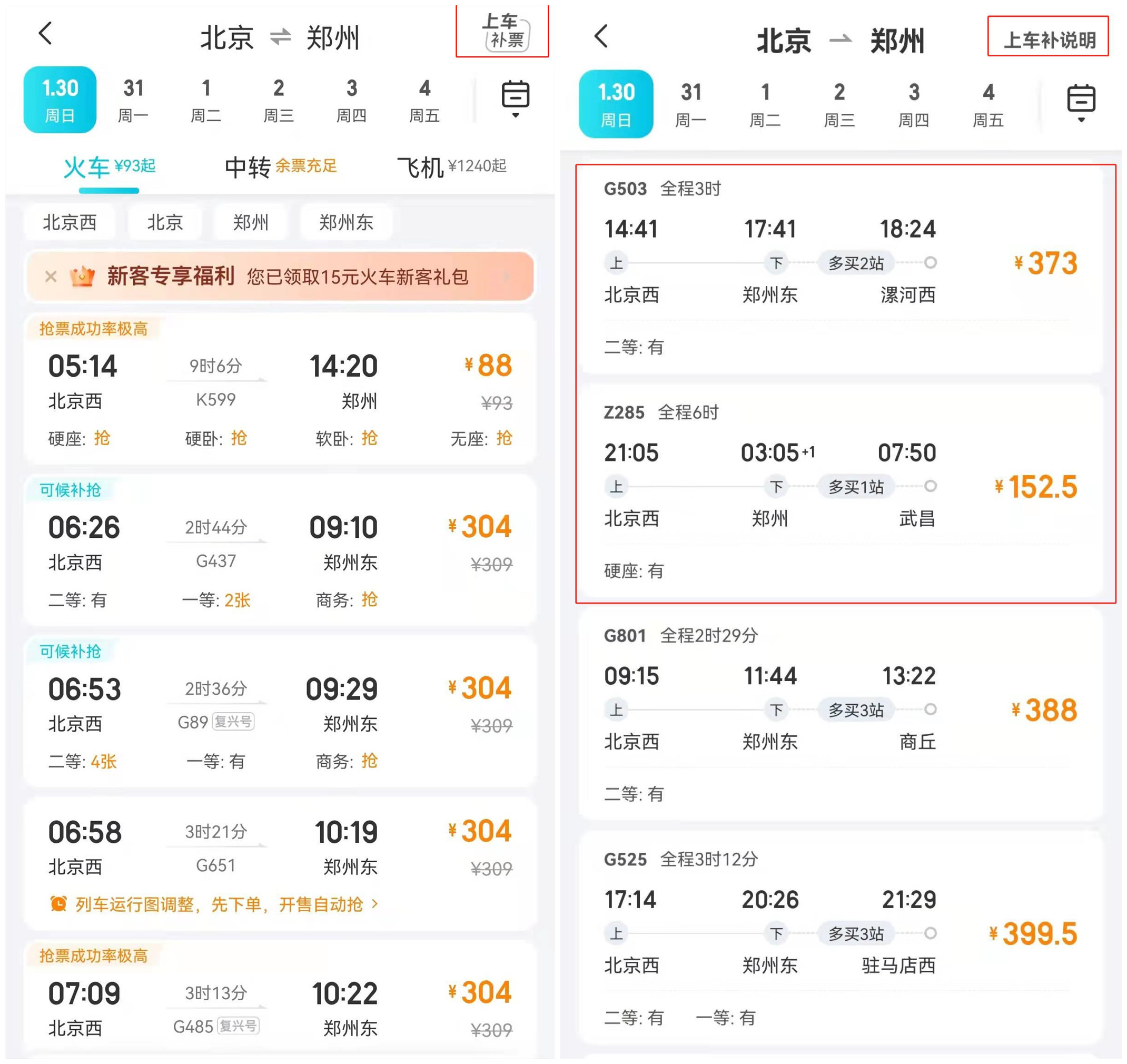Tap 多买3站 tag on G801
Image resolution: width=1127 pixels, height=1064 pixels.
[x=856, y=710]
